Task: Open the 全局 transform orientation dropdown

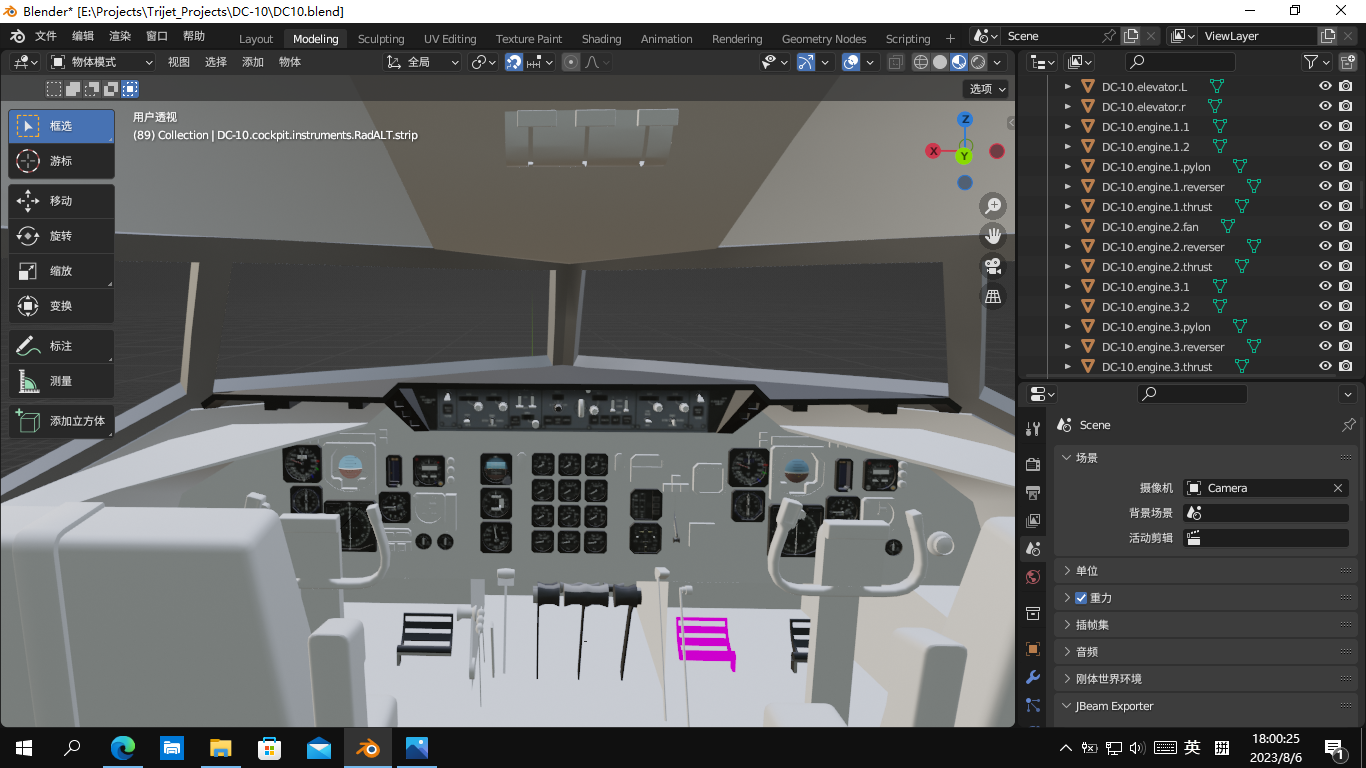Action: [423, 62]
